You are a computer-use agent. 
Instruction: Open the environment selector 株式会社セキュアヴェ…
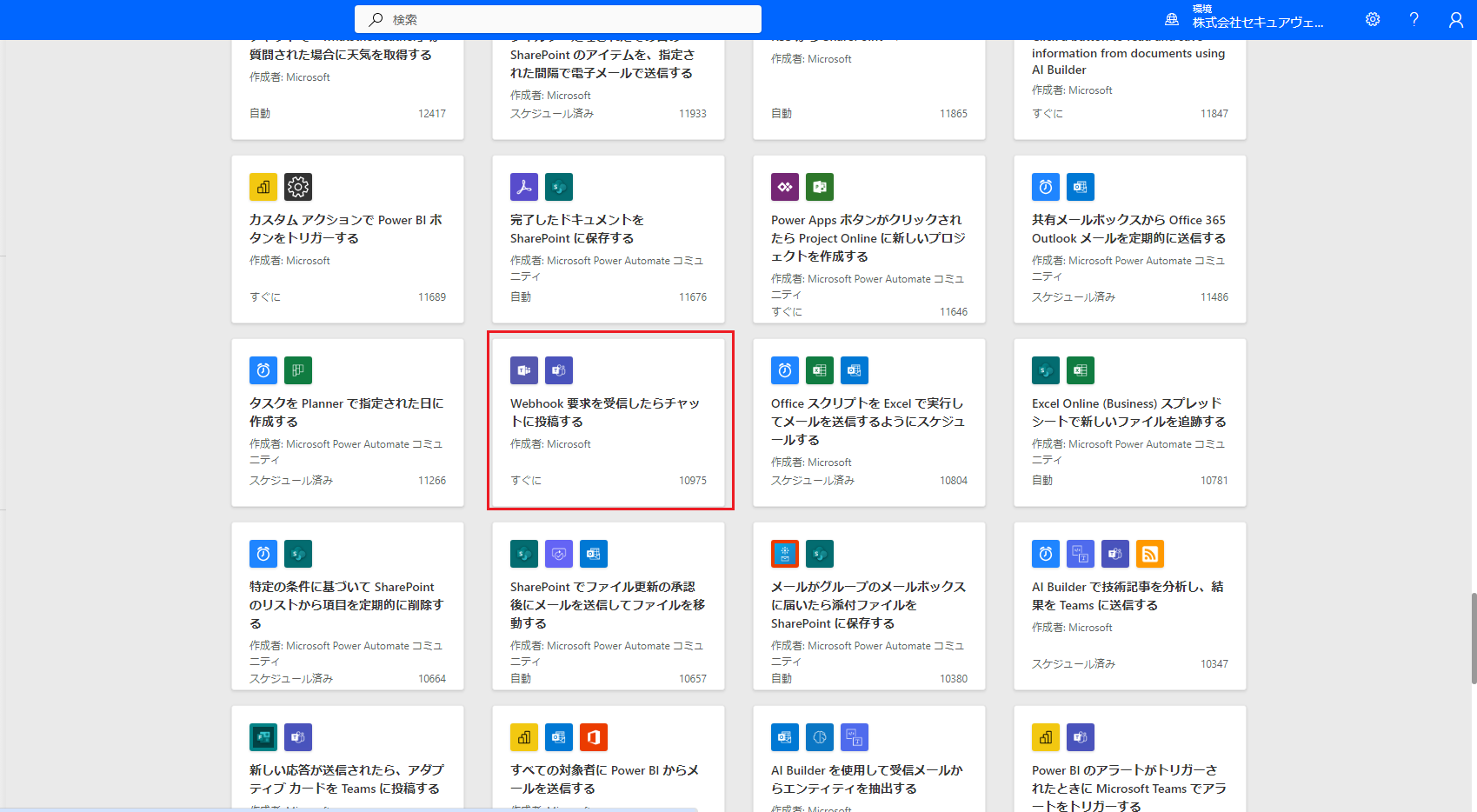point(1257,23)
